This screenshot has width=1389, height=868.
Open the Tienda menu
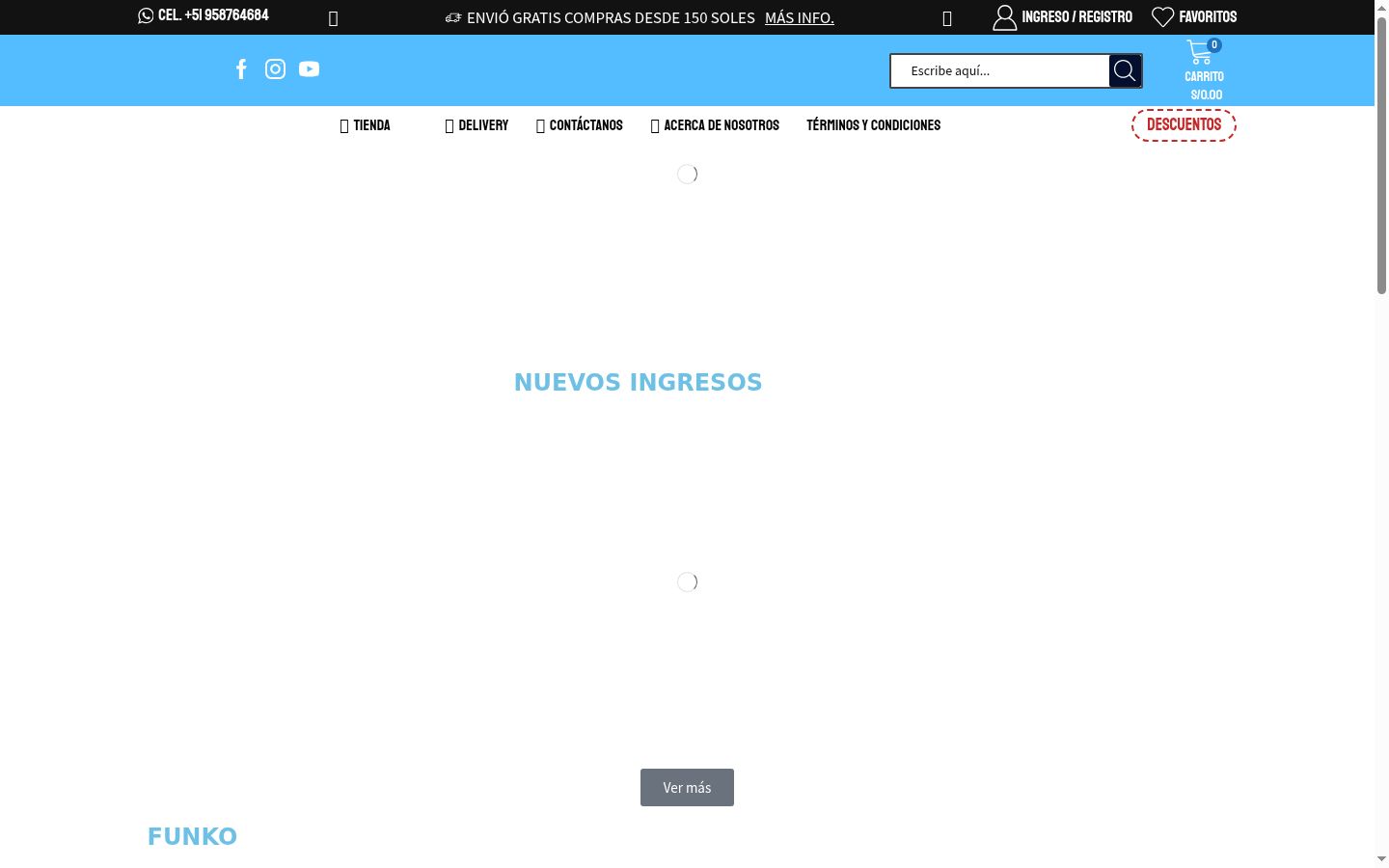(366, 125)
